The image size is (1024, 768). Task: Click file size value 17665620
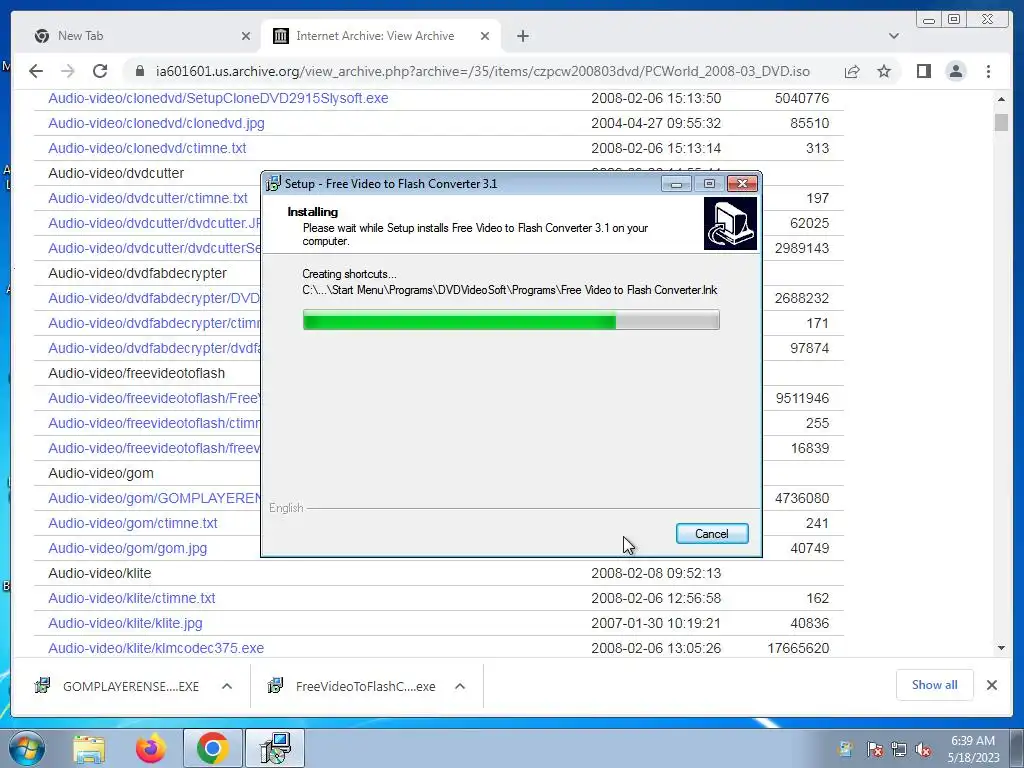point(798,648)
